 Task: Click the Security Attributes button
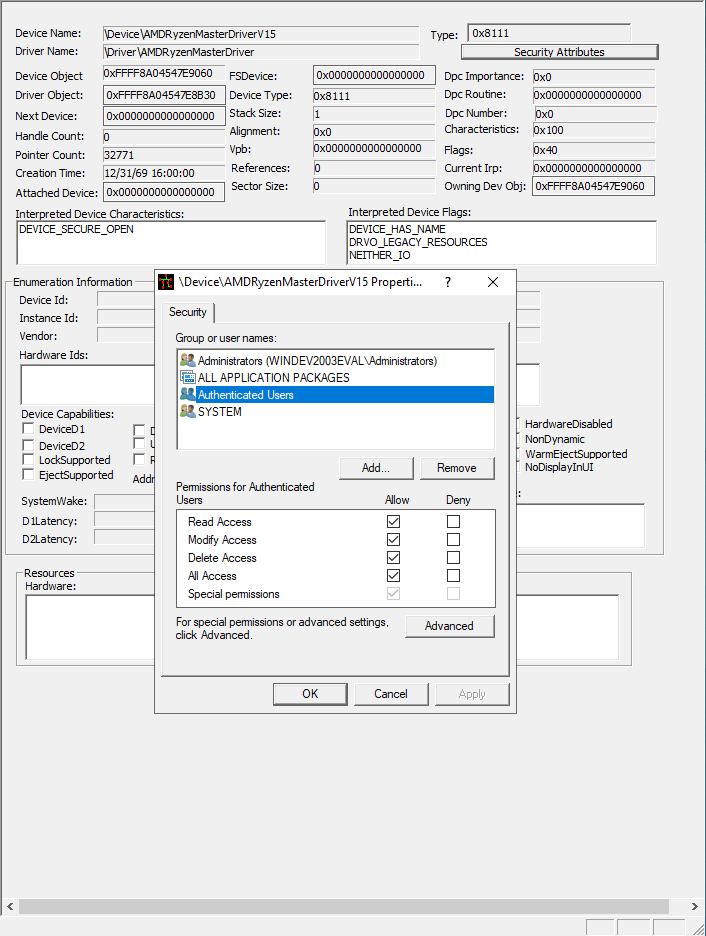click(559, 52)
